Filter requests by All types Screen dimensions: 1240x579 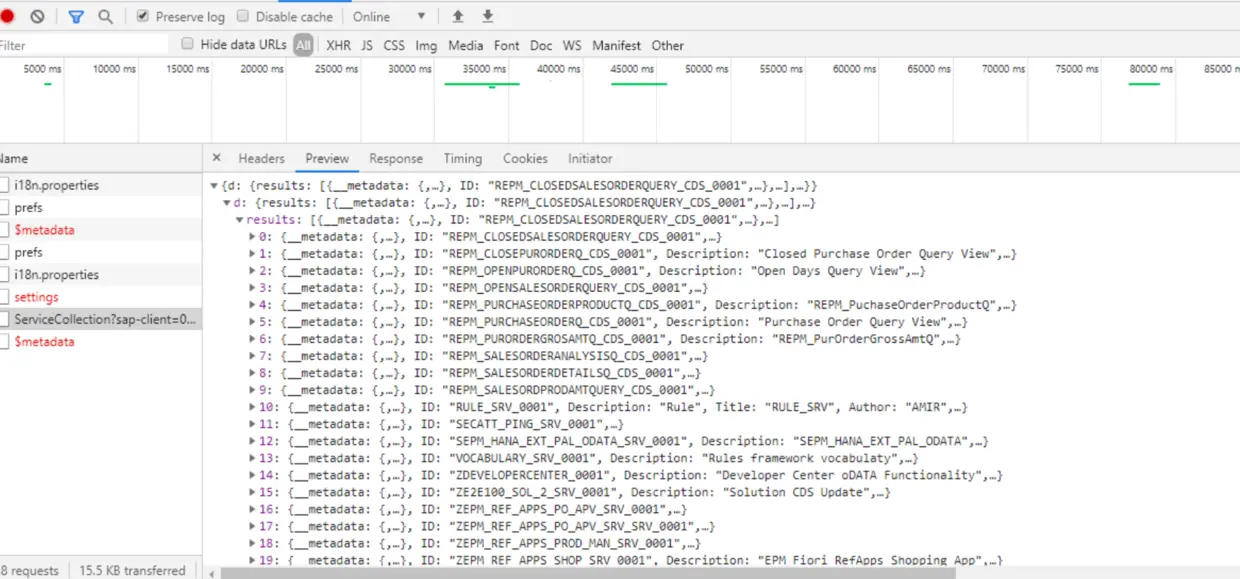pos(303,45)
